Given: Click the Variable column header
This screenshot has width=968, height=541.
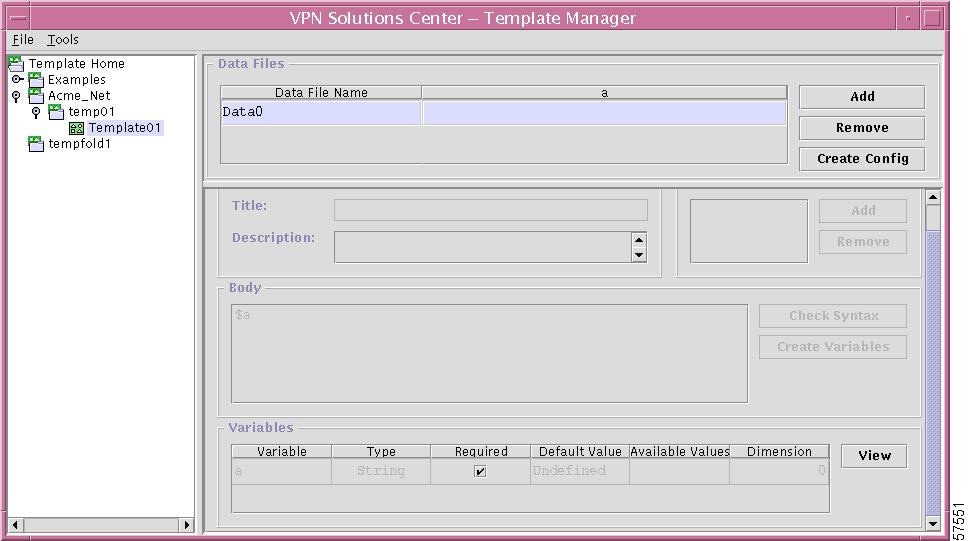Looking at the screenshot, I should [282, 451].
